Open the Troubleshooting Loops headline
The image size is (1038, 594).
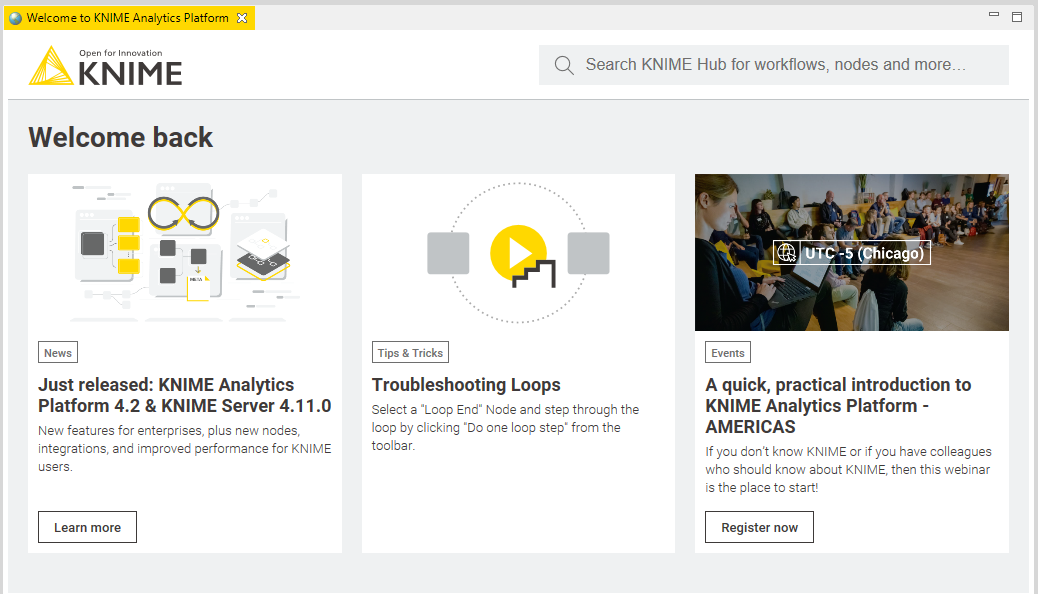click(x=466, y=385)
